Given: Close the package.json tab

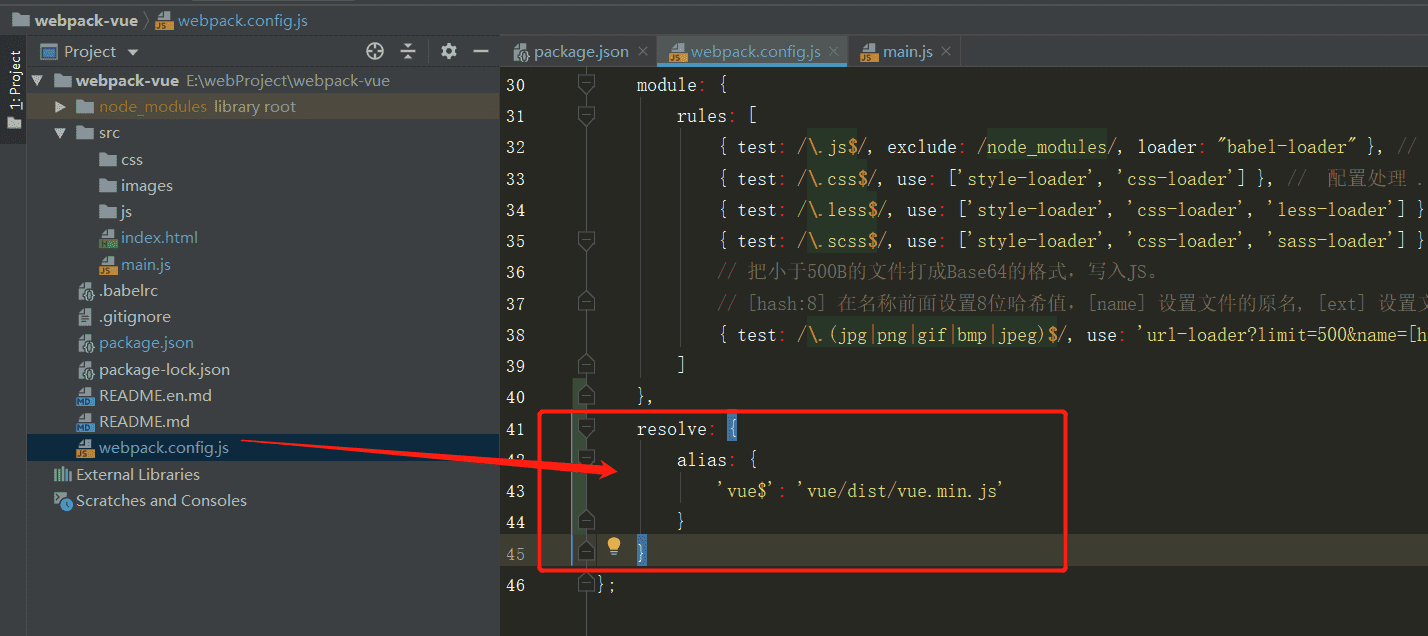Looking at the screenshot, I should pyautogui.click(x=642, y=52).
